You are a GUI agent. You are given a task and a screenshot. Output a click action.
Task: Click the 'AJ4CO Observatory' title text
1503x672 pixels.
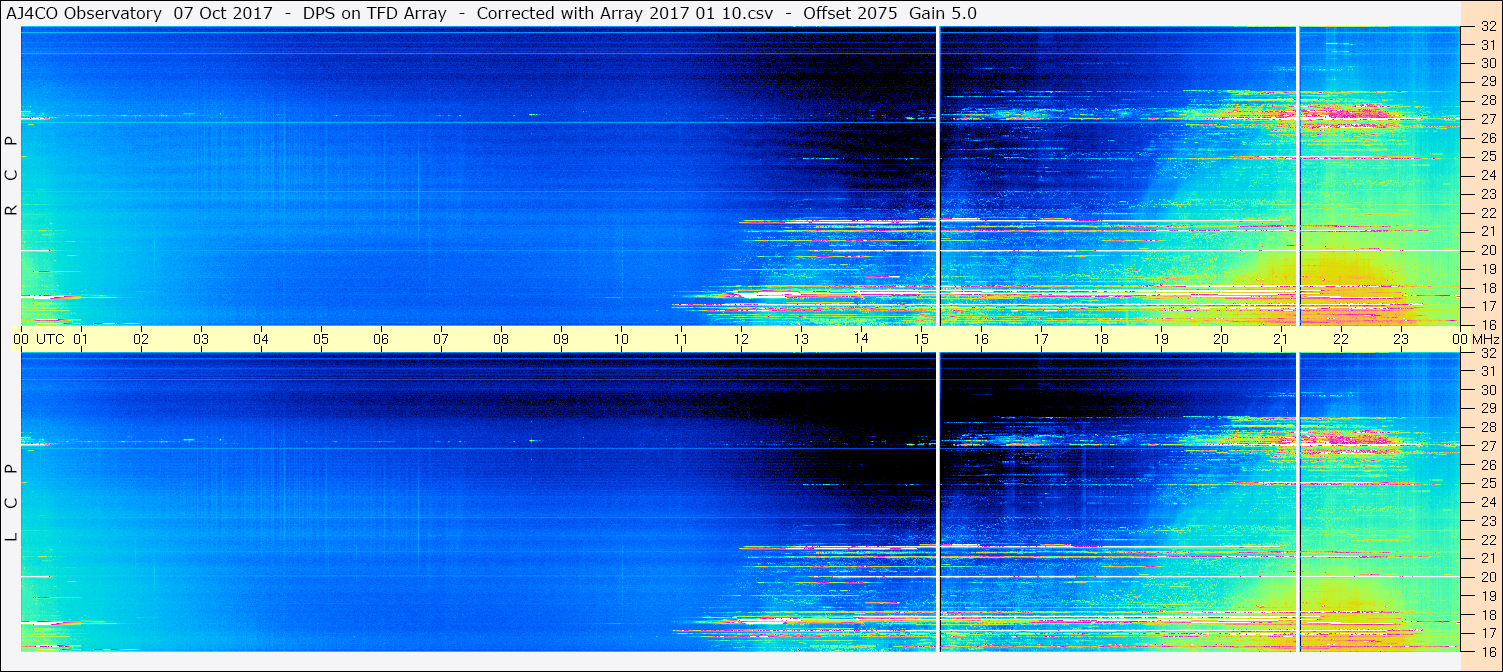tap(86, 13)
